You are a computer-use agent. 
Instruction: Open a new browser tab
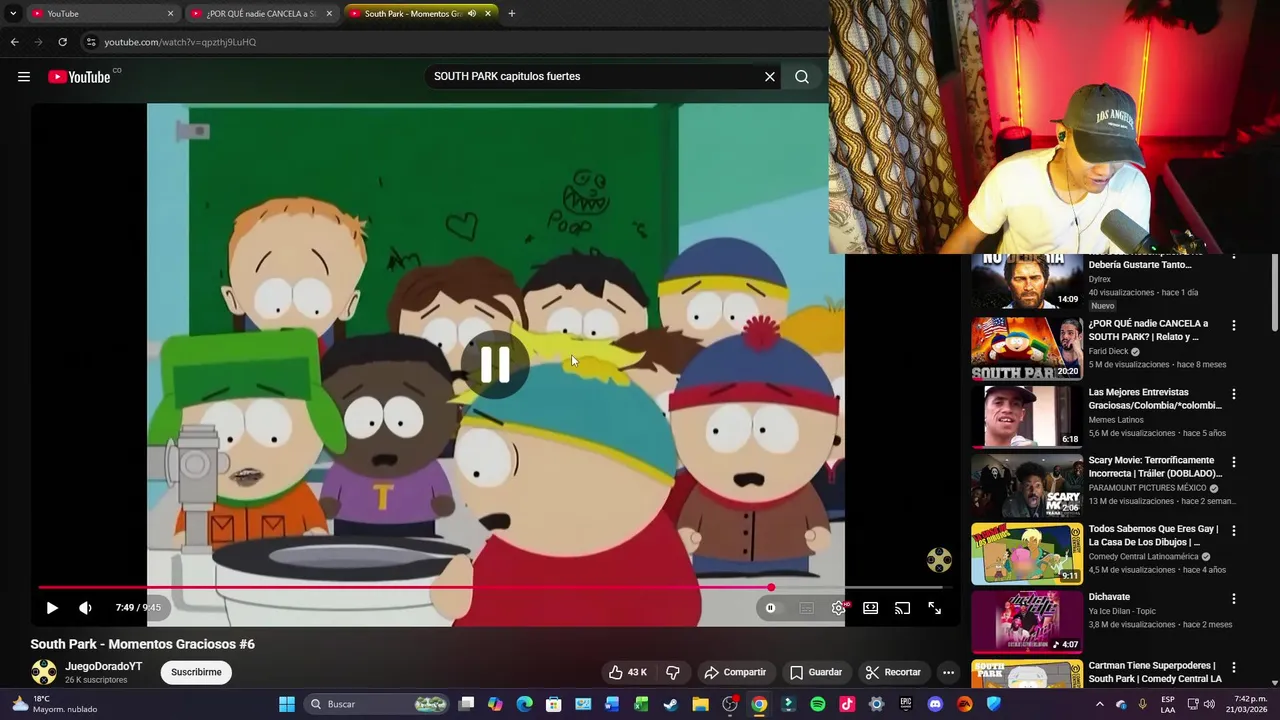(512, 14)
